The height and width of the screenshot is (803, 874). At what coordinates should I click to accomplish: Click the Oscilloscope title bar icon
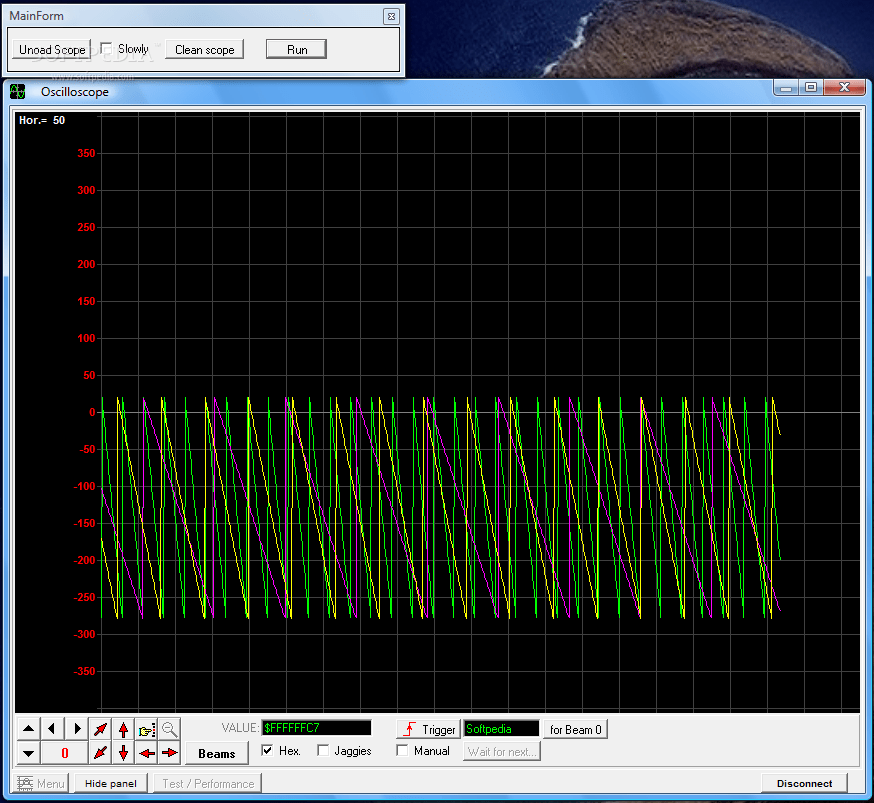[x=17, y=91]
